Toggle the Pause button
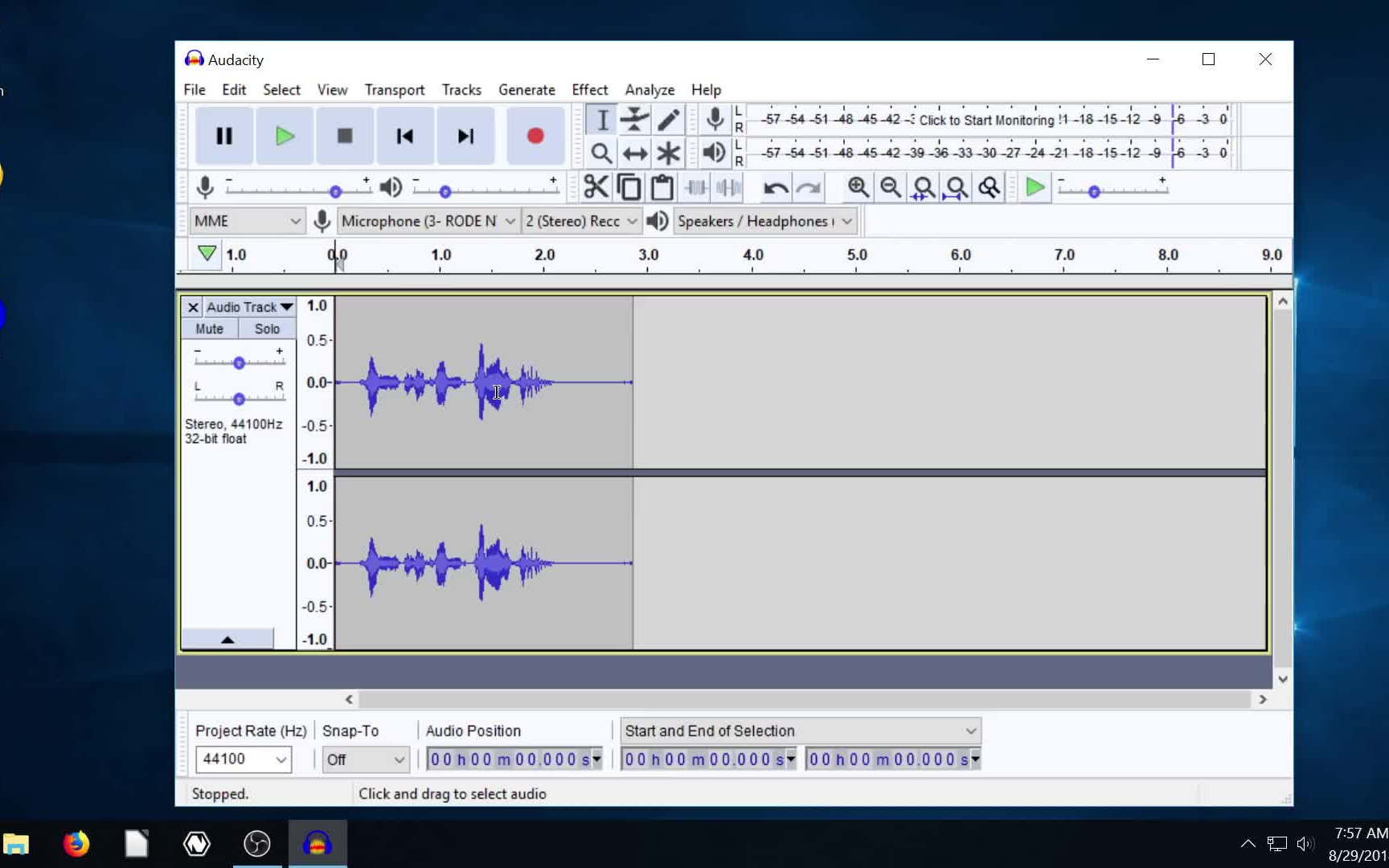This screenshot has height=868, width=1389. click(224, 136)
